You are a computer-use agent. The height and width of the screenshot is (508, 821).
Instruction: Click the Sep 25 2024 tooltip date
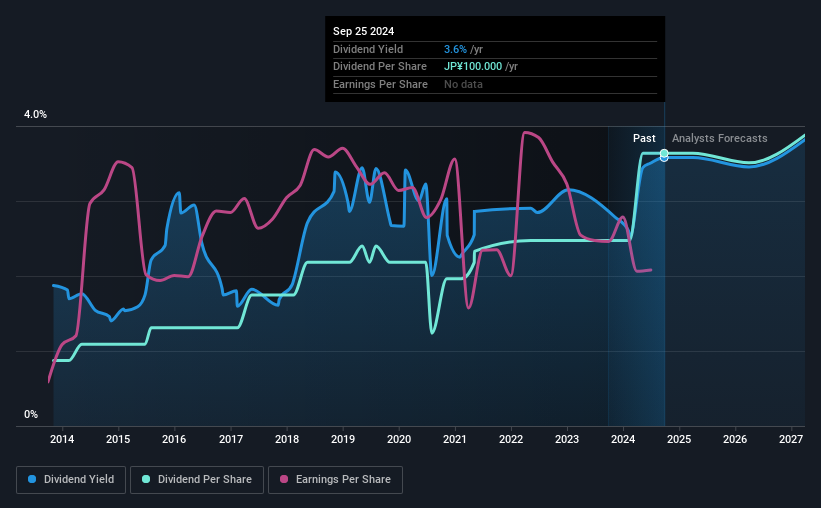coord(363,31)
